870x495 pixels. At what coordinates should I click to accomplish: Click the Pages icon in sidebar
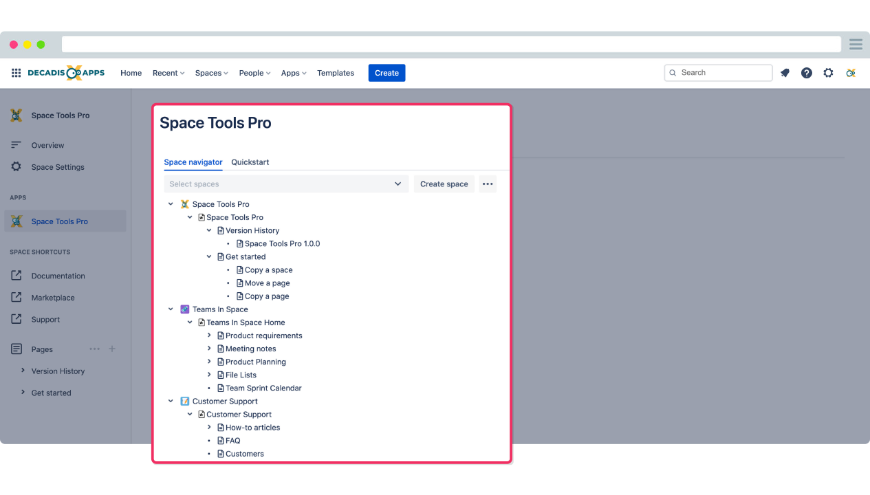coord(16,348)
